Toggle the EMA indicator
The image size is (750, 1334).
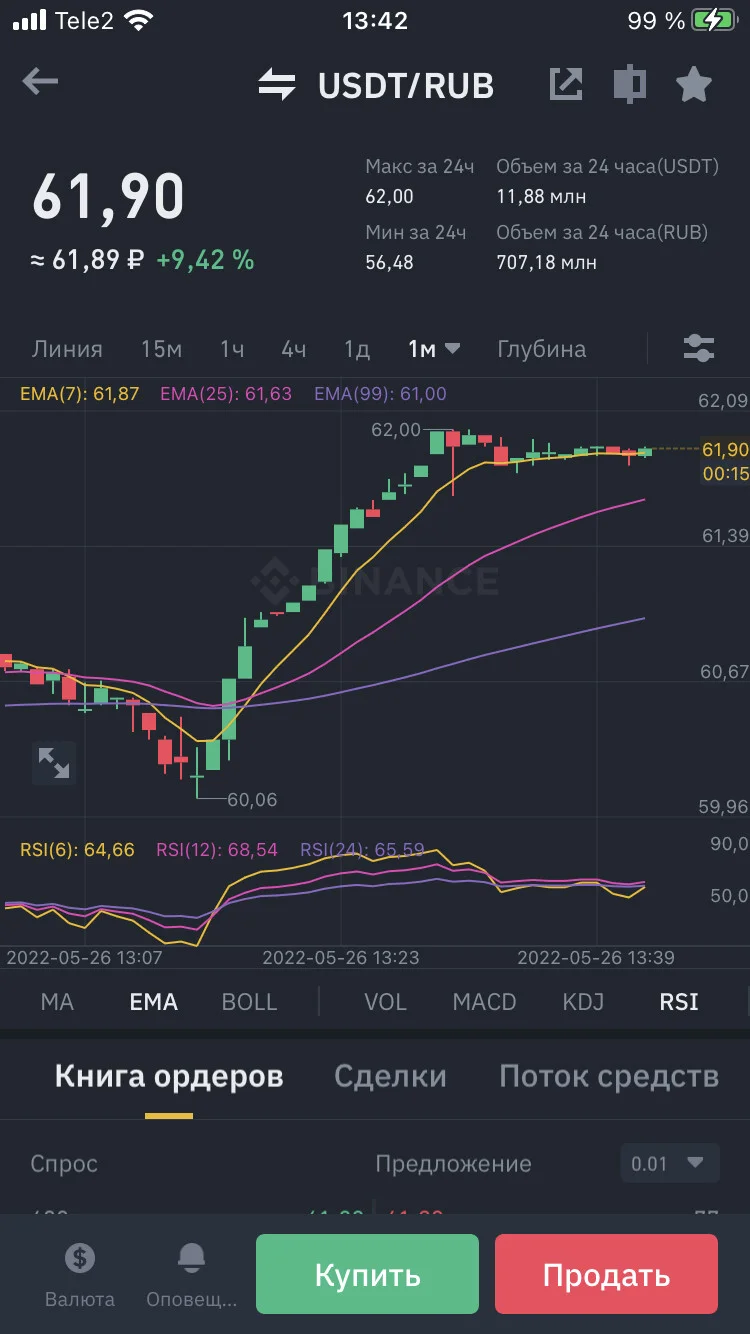tap(153, 1002)
